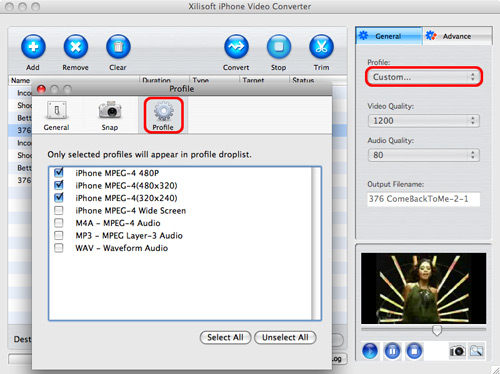This screenshot has width=500, height=374.
Task: Click the Unselect All button
Action: click(x=285, y=338)
